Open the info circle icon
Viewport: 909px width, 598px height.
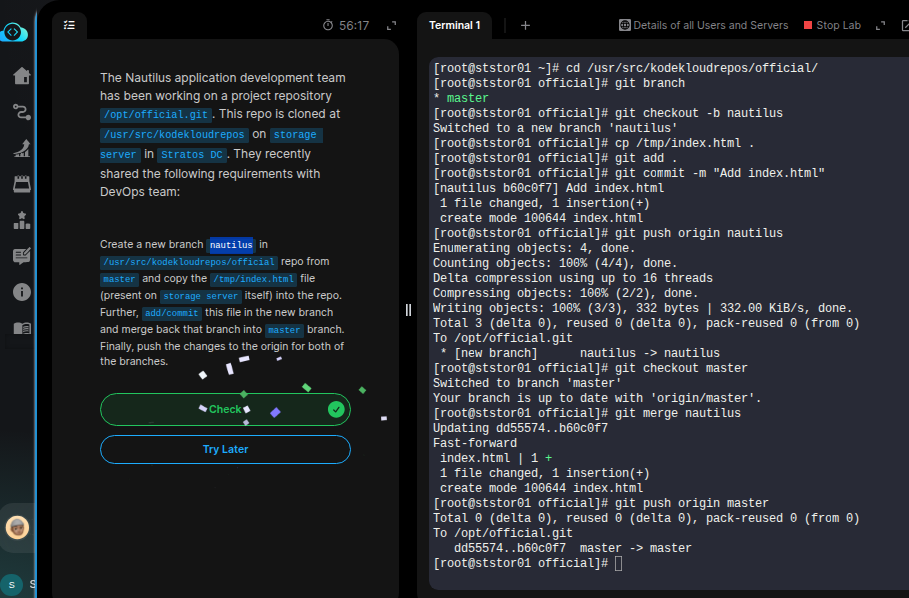(21, 292)
